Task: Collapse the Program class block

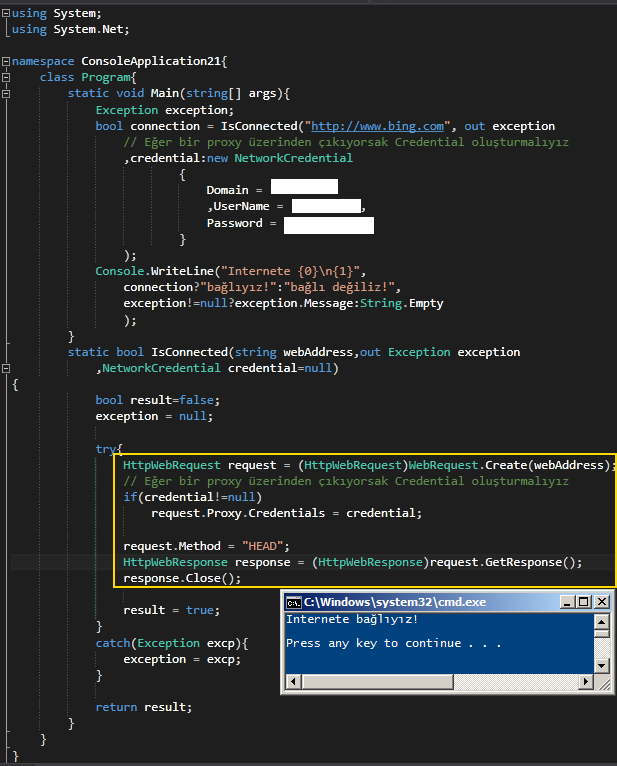Action: [x=6, y=78]
